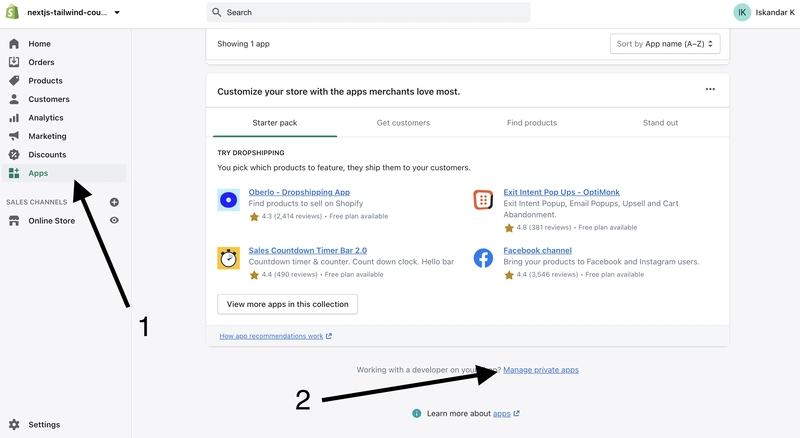Click the Discounts badge icon
800x438 pixels.
(14, 155)
